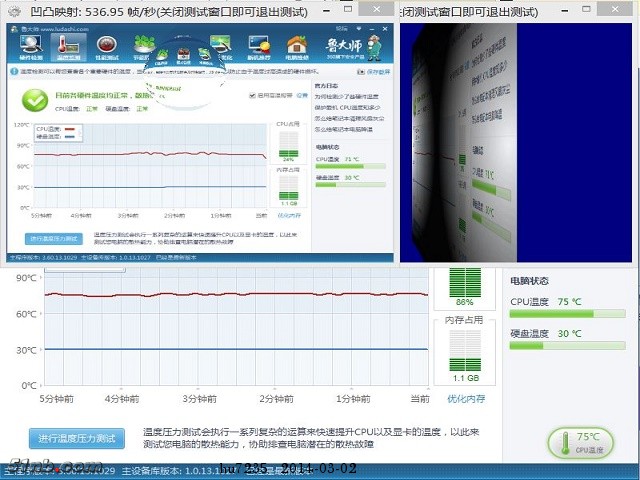640x480 pixels.
Task: Maximize the left bump mapping test window
Action: (348, 9)
